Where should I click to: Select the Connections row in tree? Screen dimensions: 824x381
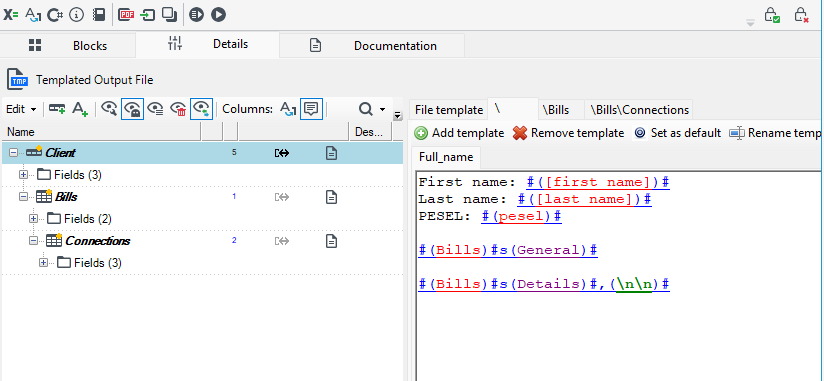point(202,241)
